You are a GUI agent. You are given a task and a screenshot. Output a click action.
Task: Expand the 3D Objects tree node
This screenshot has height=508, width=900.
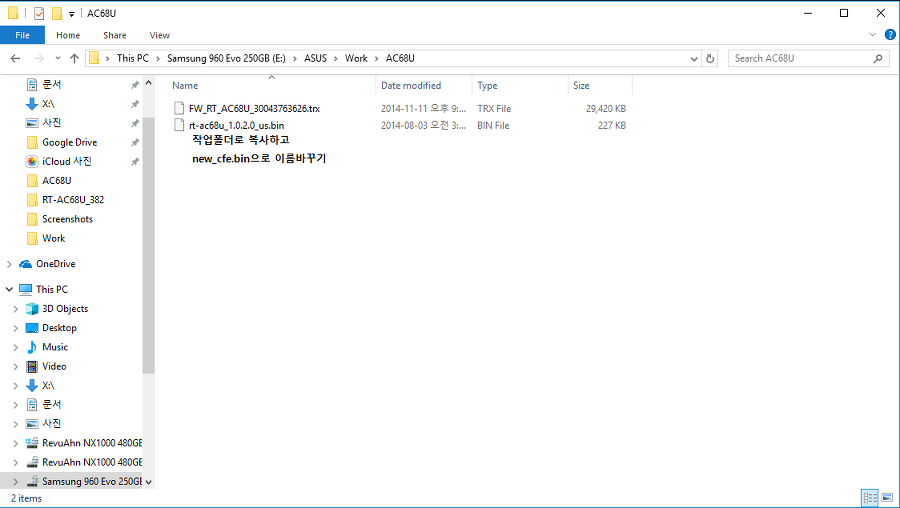click(x=16, y=309)
